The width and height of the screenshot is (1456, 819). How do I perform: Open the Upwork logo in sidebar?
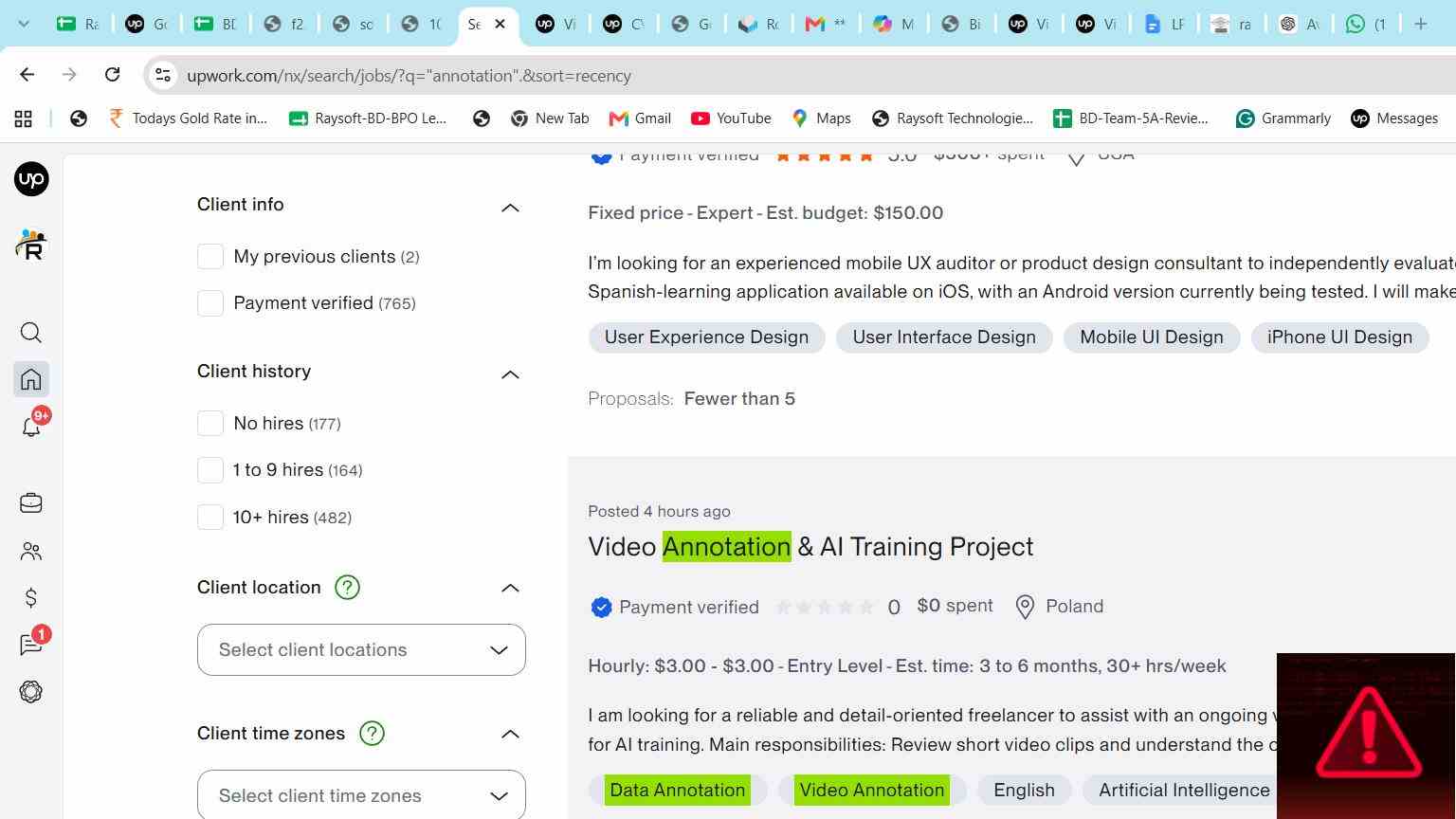point(31,179)
